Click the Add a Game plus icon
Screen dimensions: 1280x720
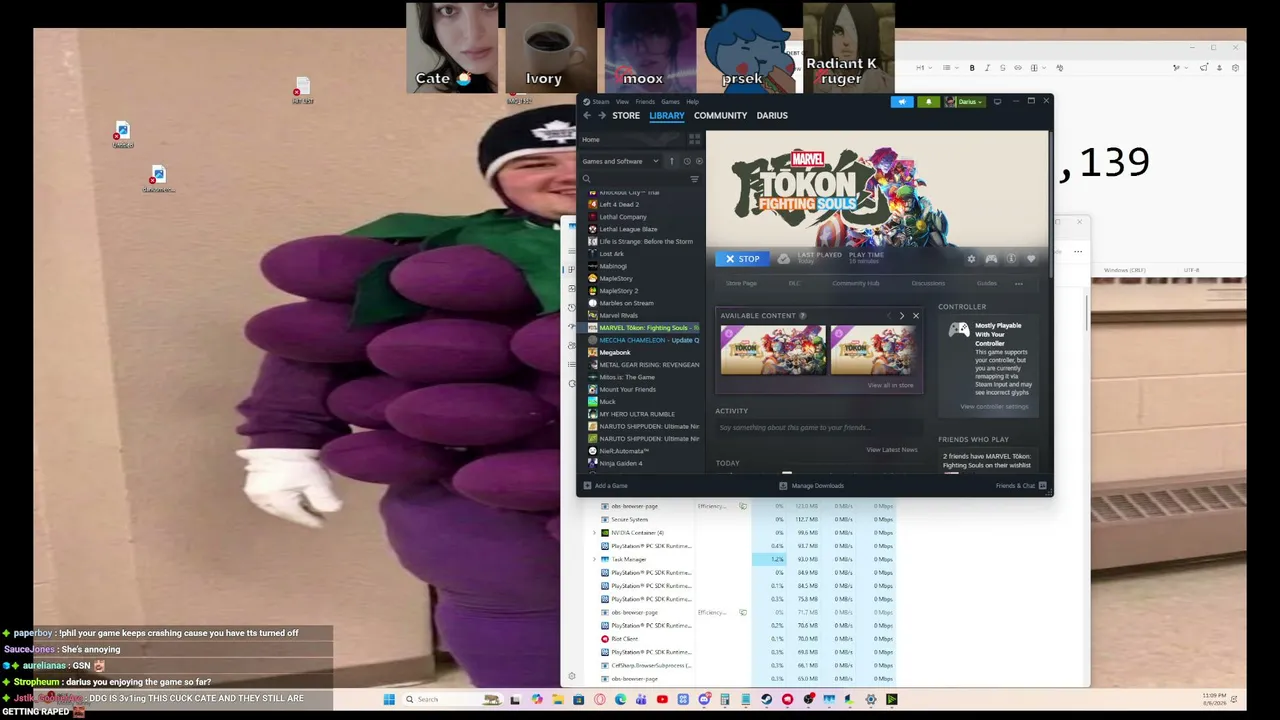pos(587,486)
